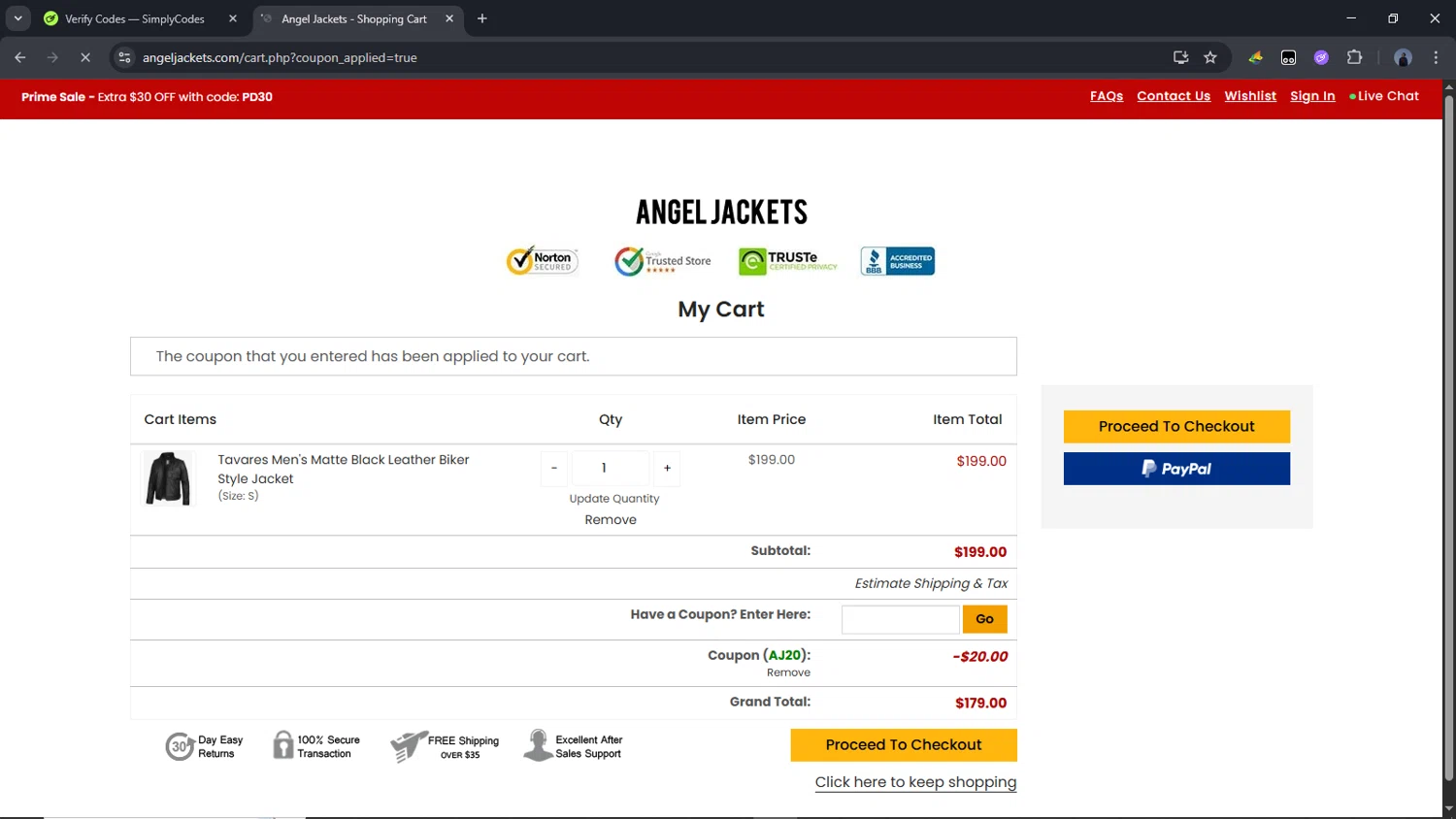Click the coupon code input field
Image resolution: width=1456 pixels, height=819 pixels.
pos(901,619)
